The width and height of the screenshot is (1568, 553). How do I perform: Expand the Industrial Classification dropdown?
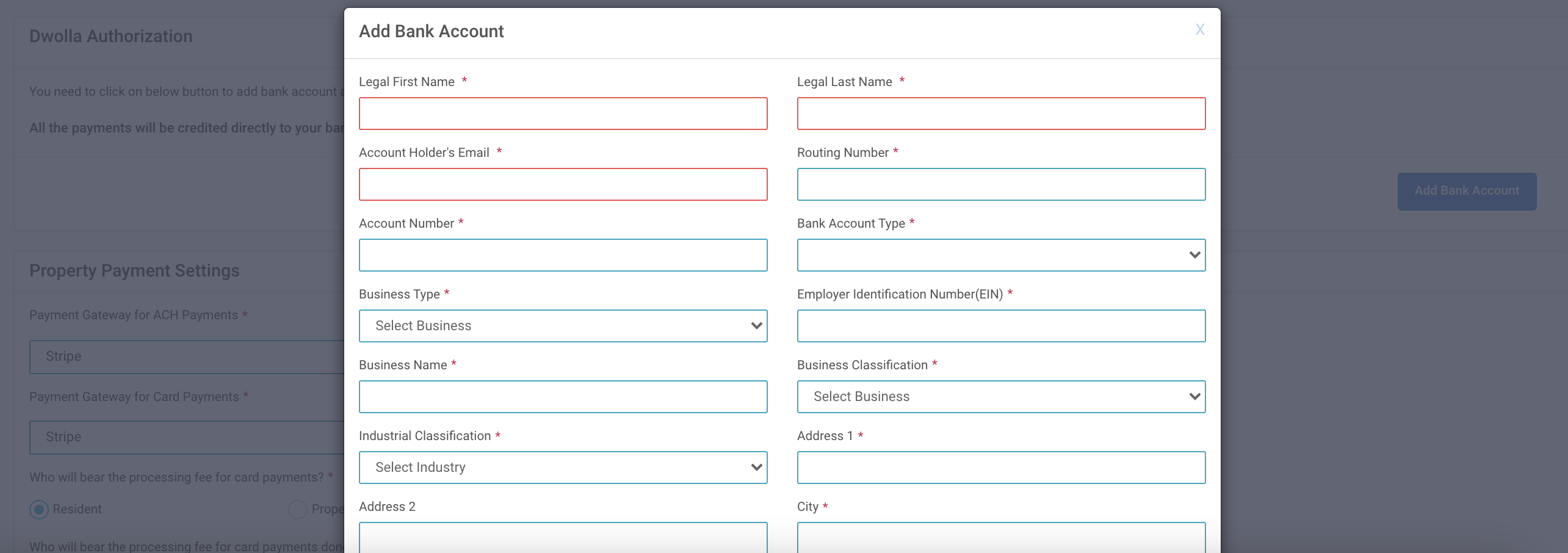563,468
